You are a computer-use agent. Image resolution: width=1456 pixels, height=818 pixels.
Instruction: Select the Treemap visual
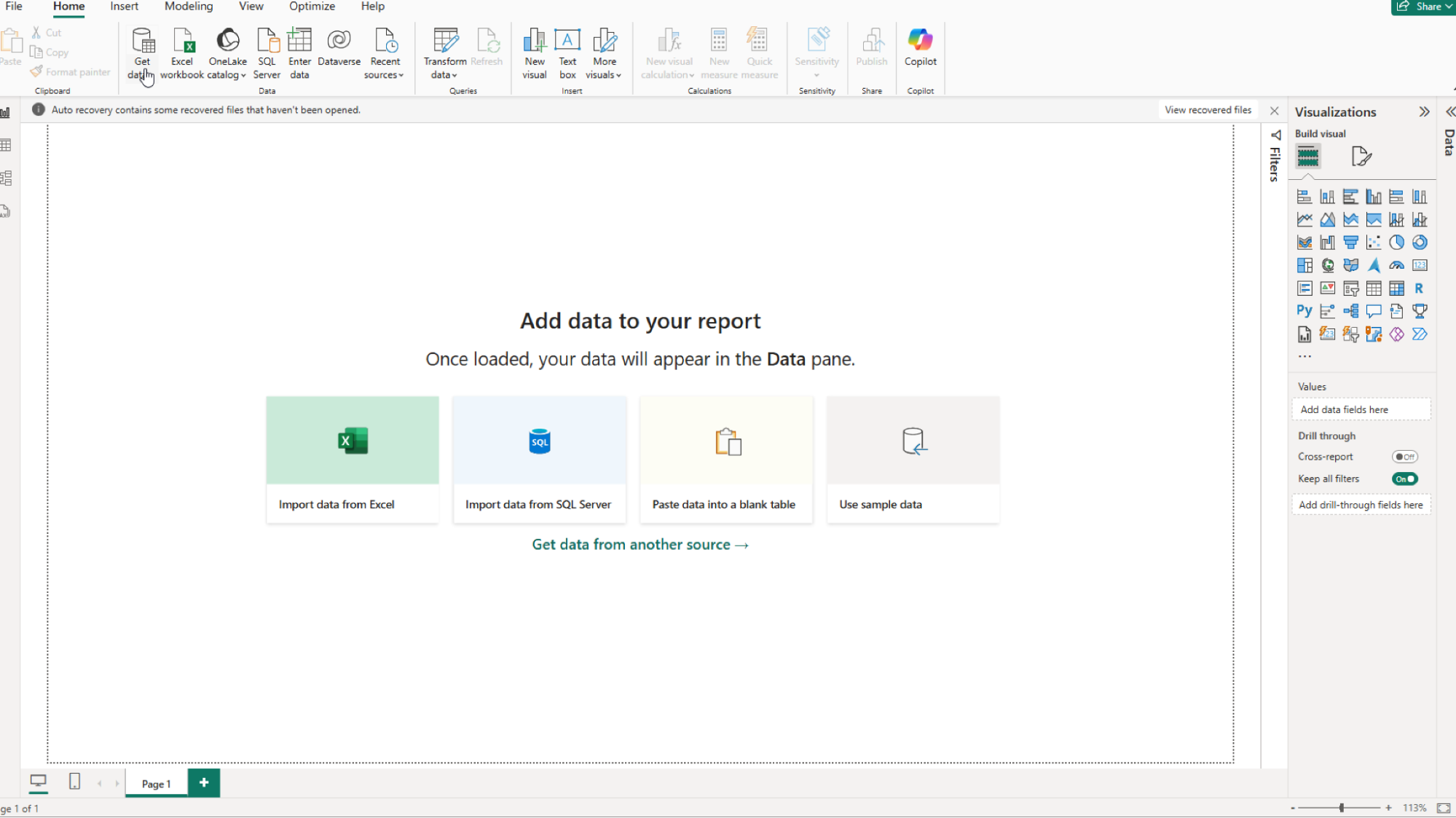[x=1304, y=265]
